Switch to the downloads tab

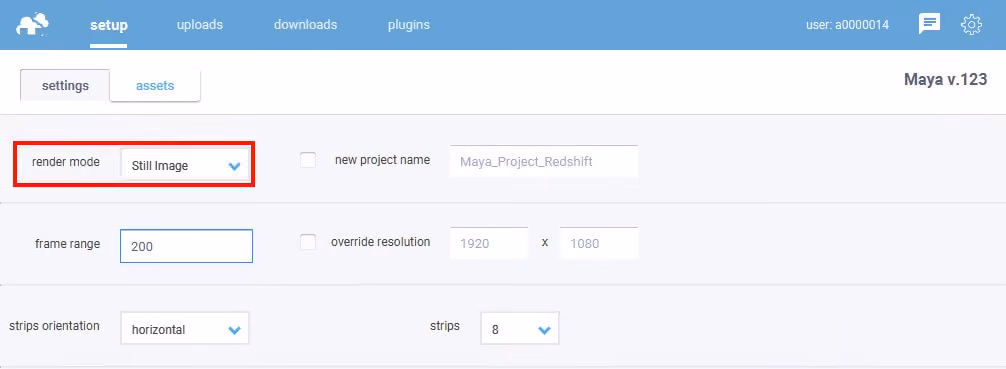click(305, 25)
